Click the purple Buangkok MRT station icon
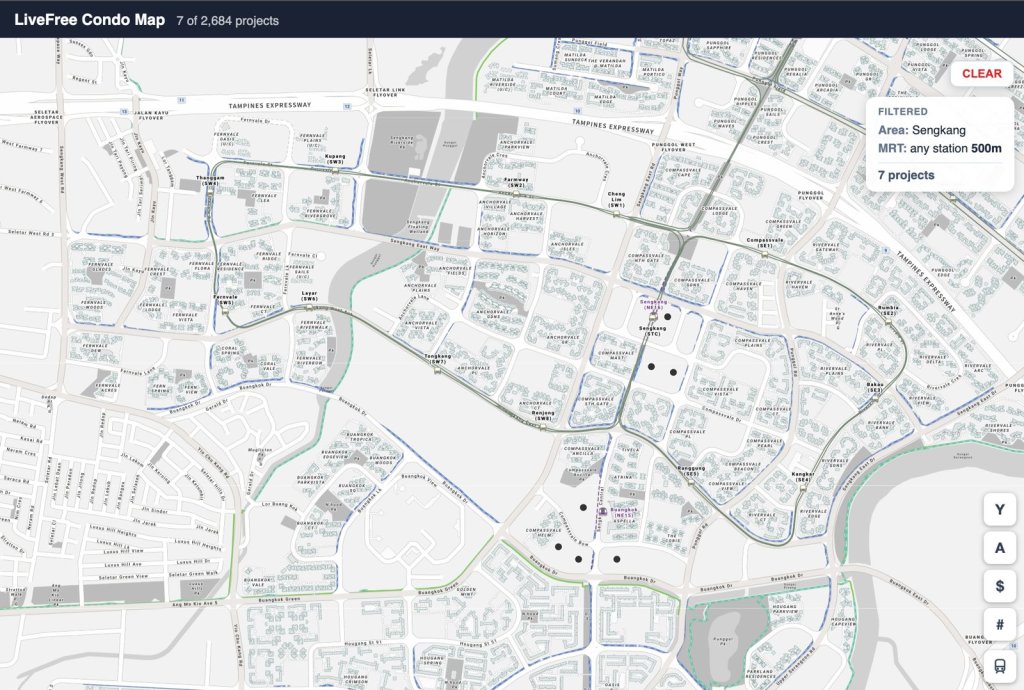 (603, 511)
